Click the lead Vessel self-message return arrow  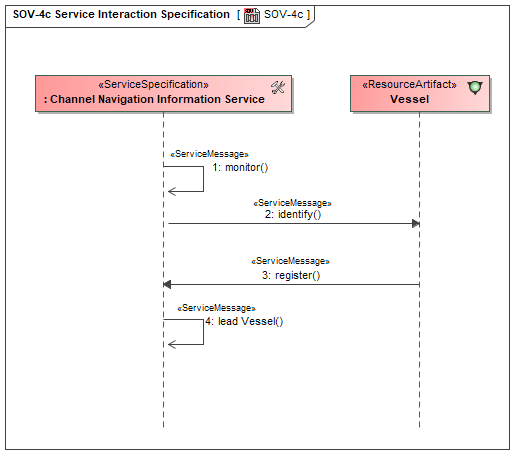point(172,344)
